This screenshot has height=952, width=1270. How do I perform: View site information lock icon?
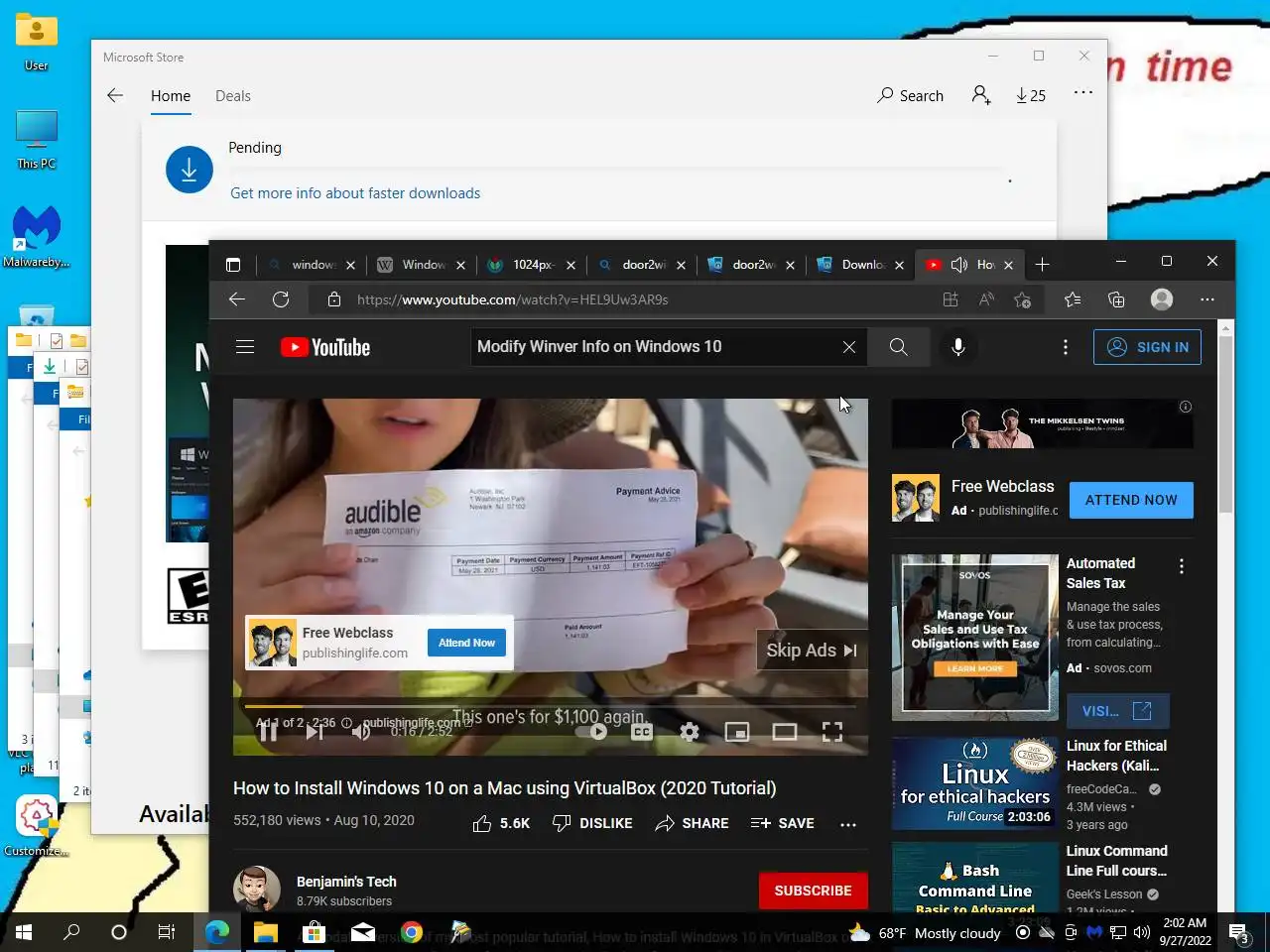click(x=334, y=299)
